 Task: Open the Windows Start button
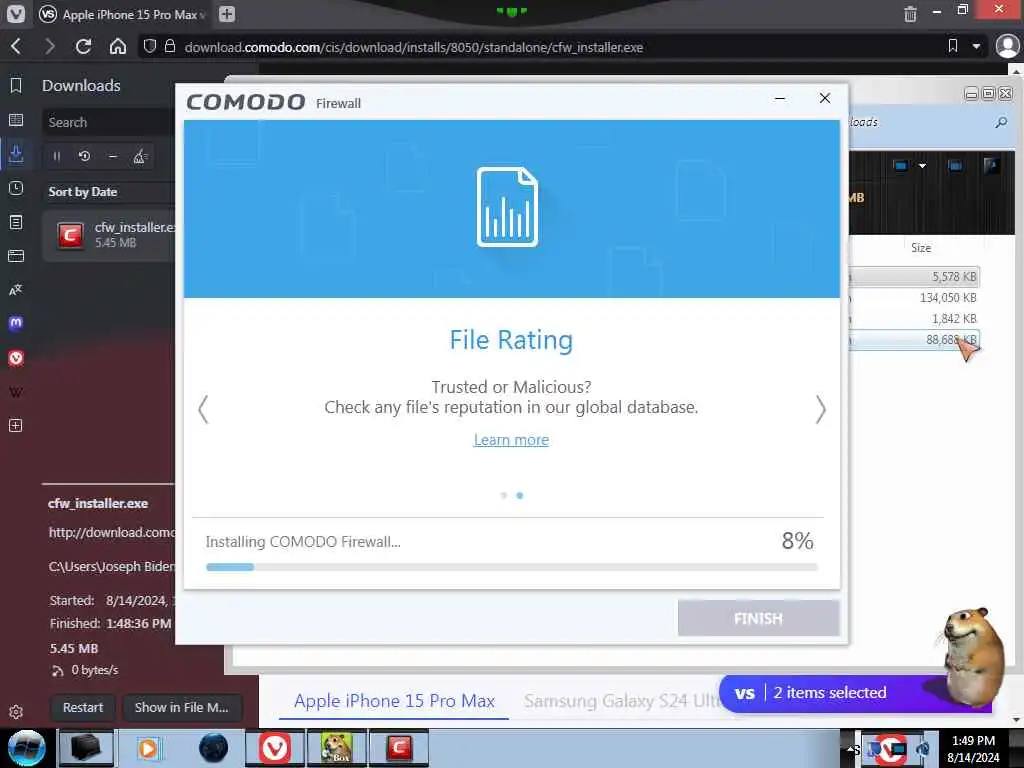pos(26,748)
